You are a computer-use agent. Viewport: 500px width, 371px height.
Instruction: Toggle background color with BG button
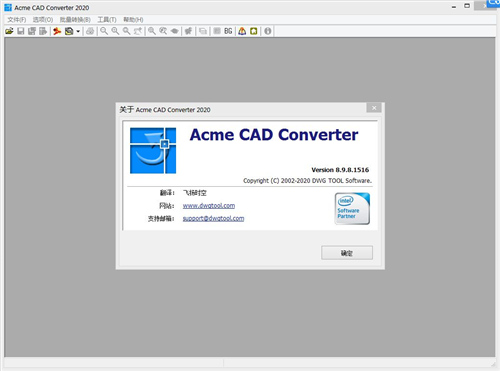228,31
